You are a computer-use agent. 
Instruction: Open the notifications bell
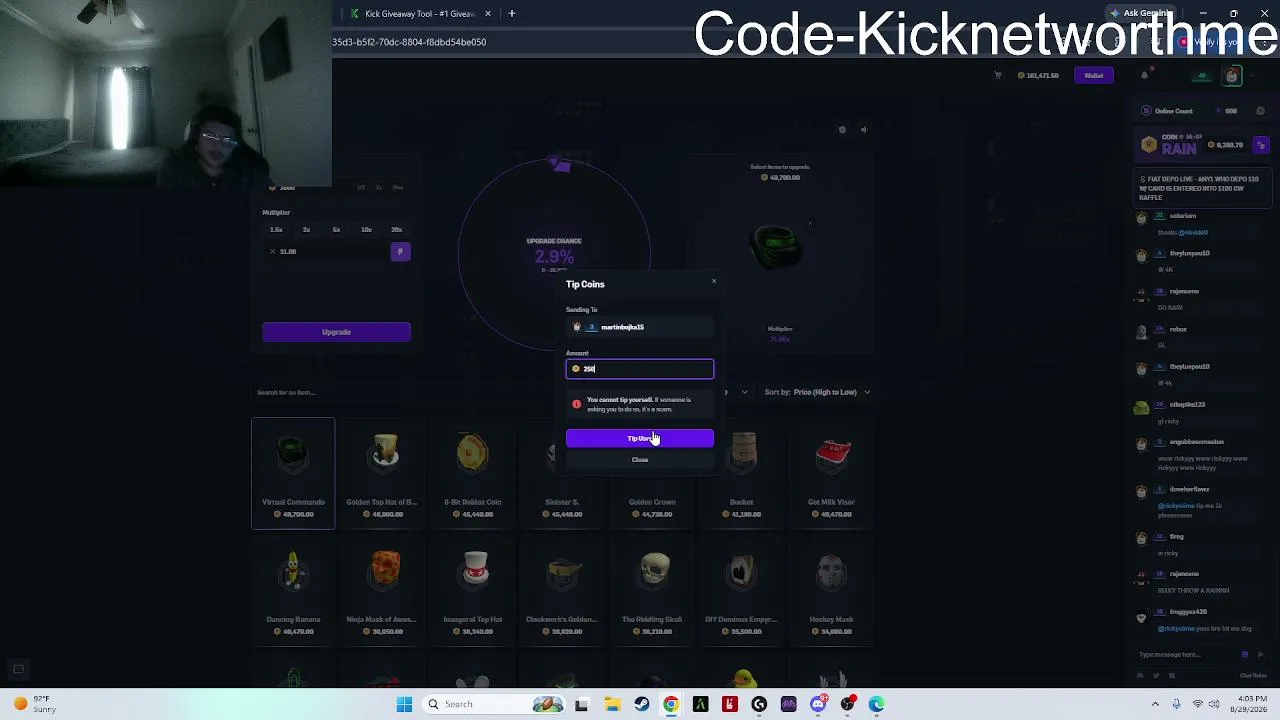click(x=1144, y=76)
